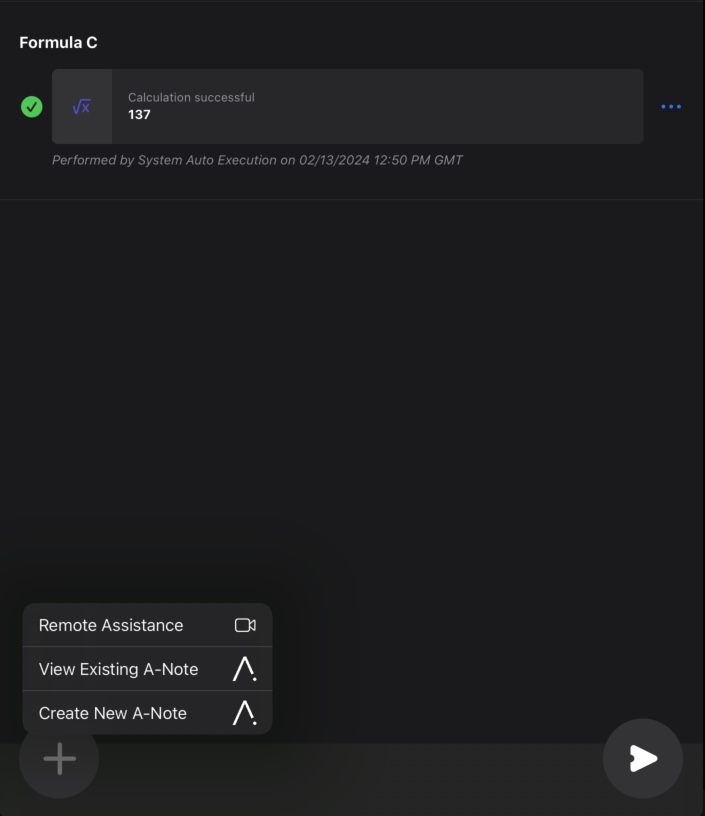The width and height of the screenshot is (705, 816).
Task: Tap the plus button at the bottom left
Action: 59,758
